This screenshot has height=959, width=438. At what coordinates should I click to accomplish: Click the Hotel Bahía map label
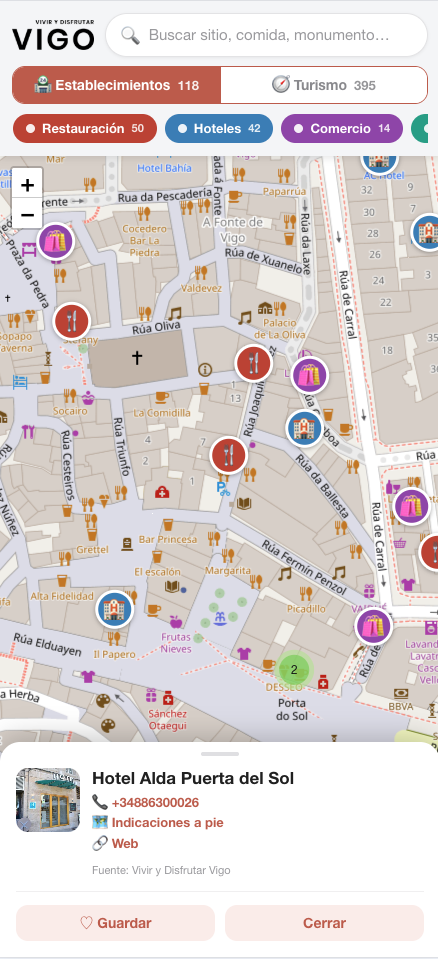coord(164,168)
